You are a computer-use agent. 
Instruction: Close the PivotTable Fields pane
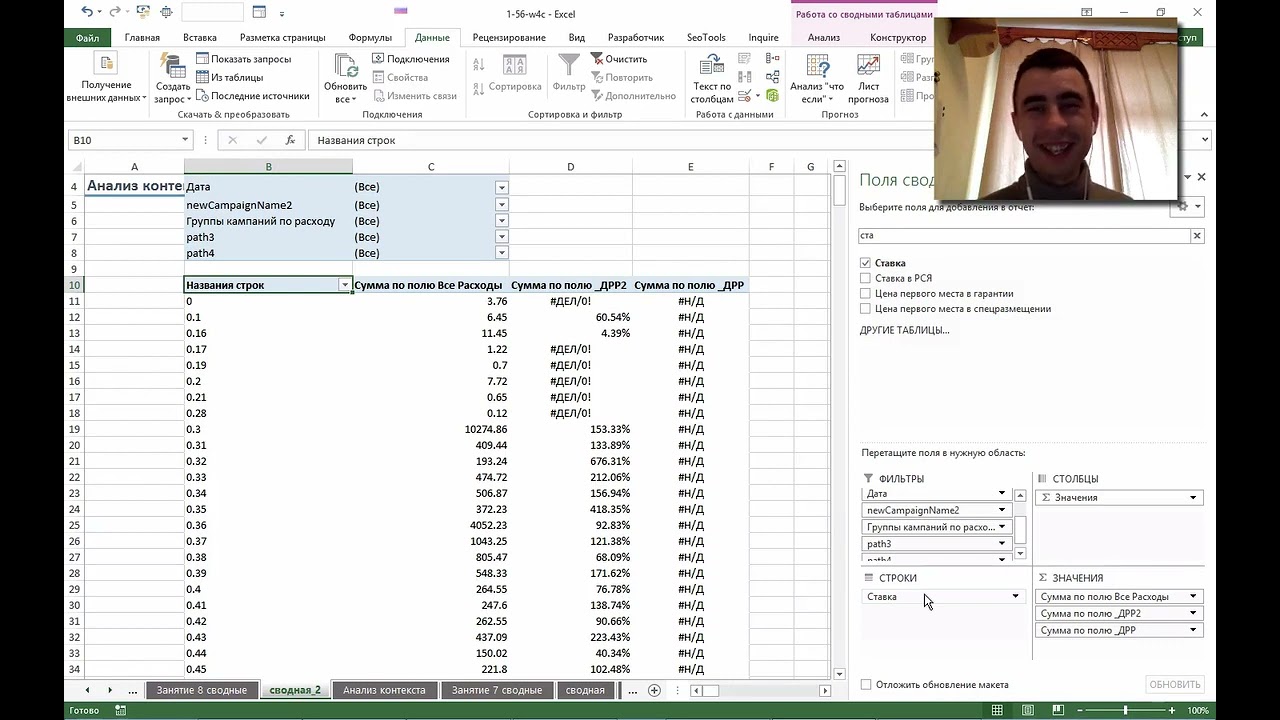(1201, 177)
